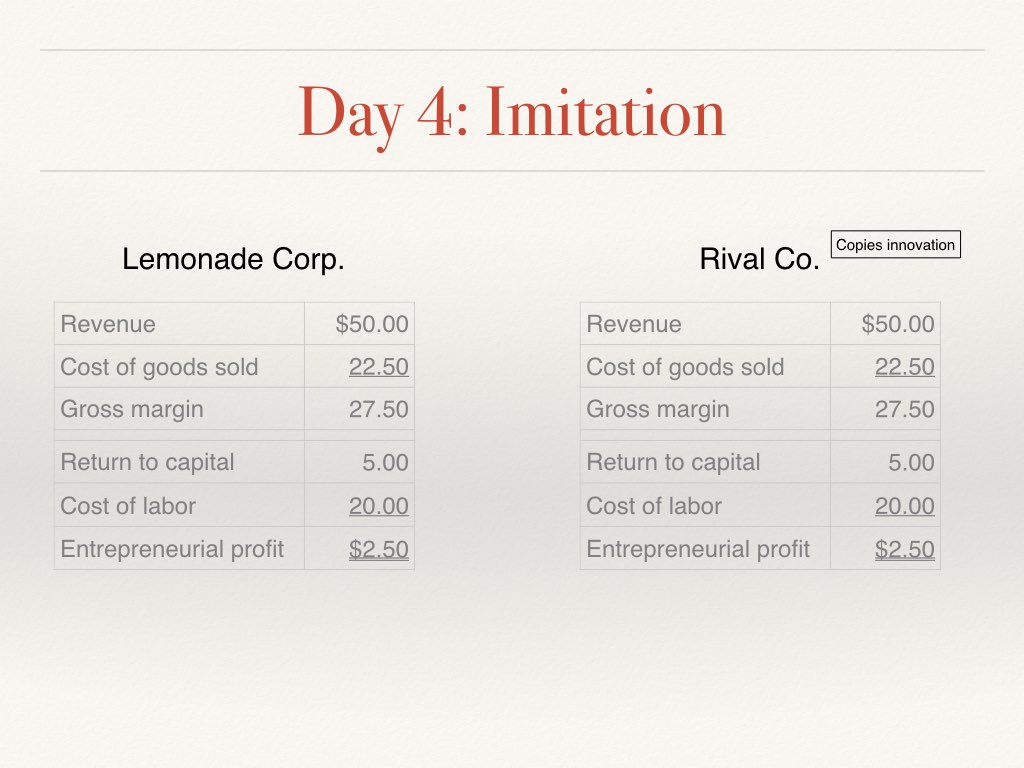Select Revenue label in Lemonade Corp. table
This screenshot has height=768, width=1024.
coord(108,324)
